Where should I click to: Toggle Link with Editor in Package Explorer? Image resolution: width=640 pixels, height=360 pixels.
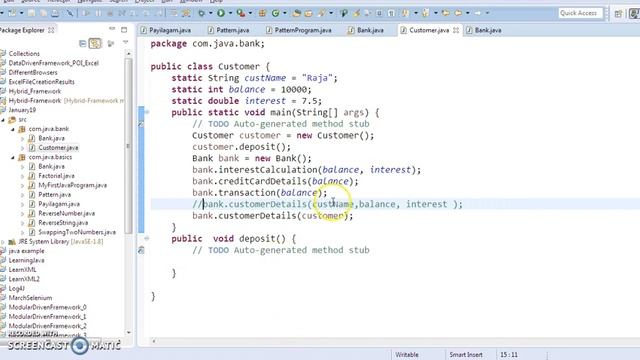point(95,43)
